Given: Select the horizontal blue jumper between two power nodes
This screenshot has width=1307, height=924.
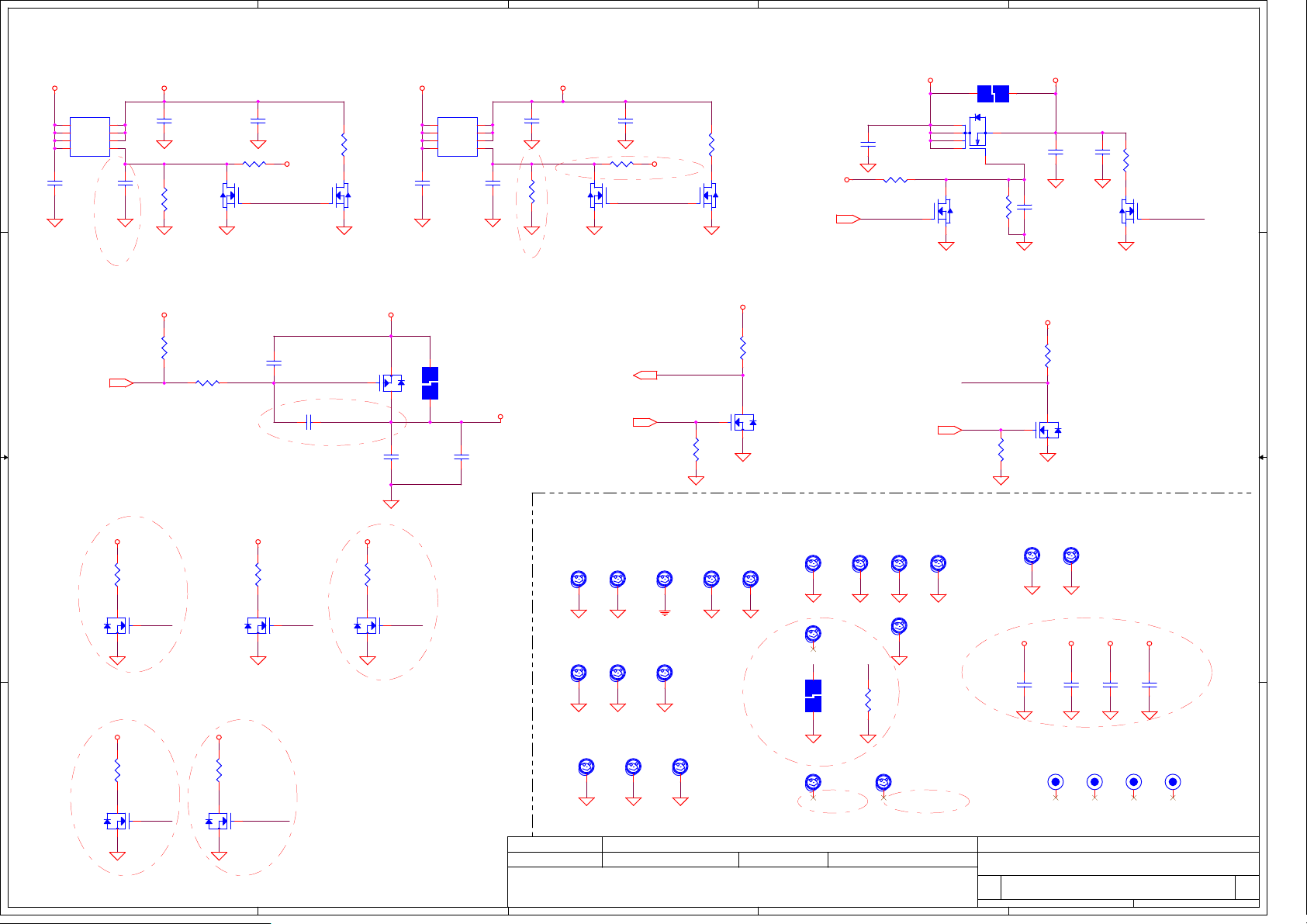Looking at the screenshot, I should tap(993, 94).
